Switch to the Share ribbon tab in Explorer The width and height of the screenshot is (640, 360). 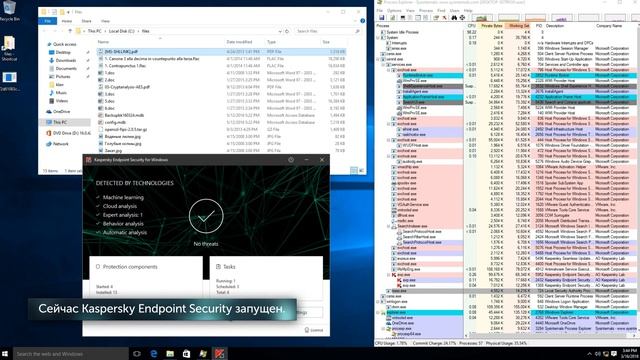coord(87,21)
